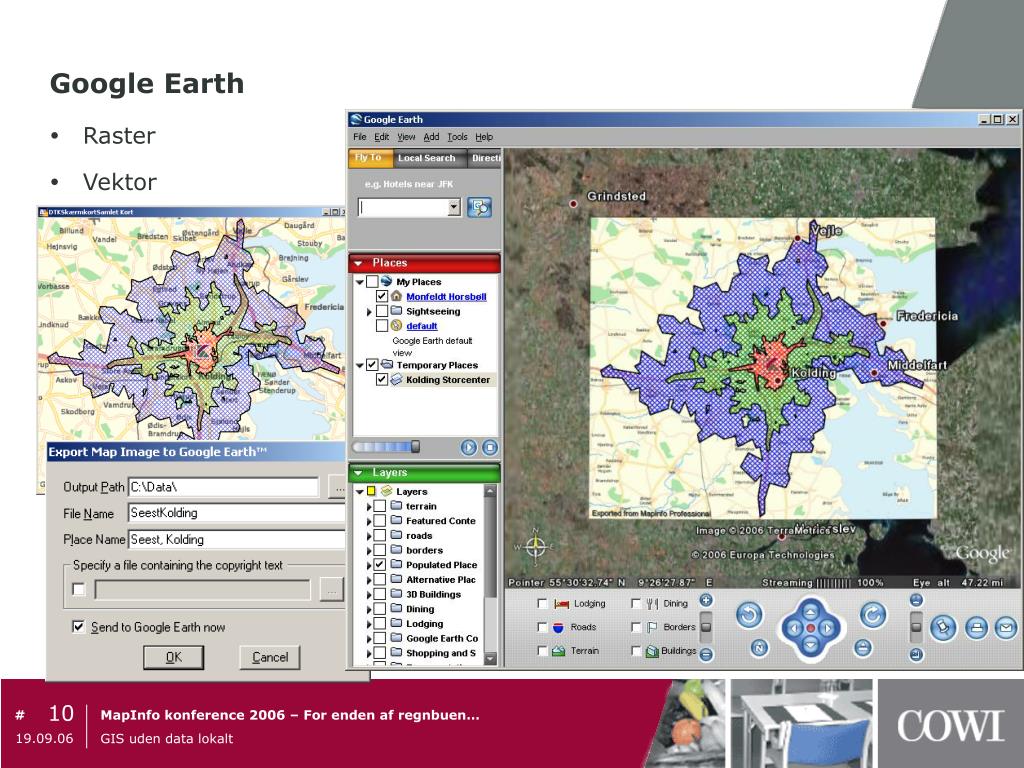This screenshot has width=1024, height=768.
Task: Uncheck Send to Google Earth now
Action: (x=78, y=627)
